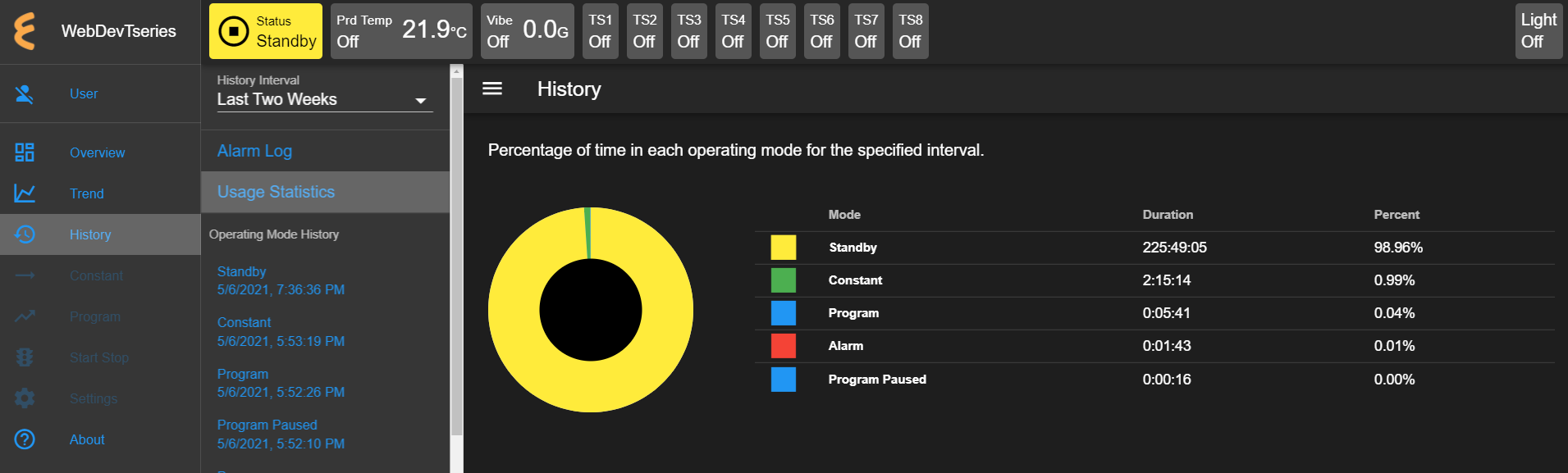Open Program entry from 5:52:26 PM
The image size is (1568, 473).
pos(281,383)
